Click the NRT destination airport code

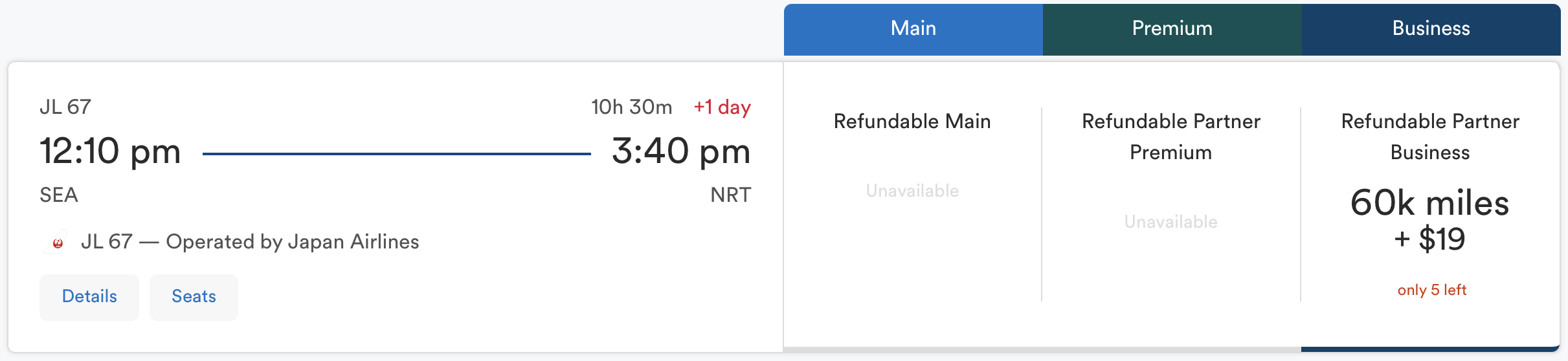click(x=730, y=195)
